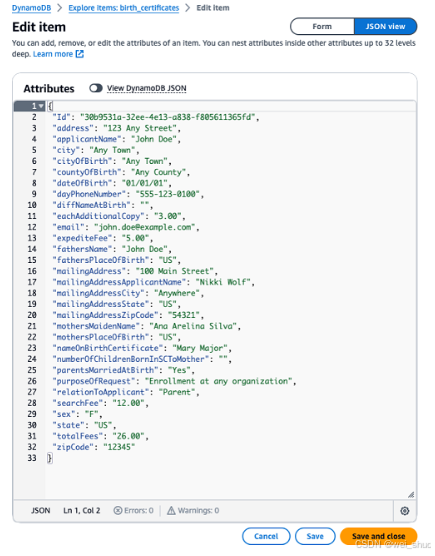Click the "fathersPlaceOfBirth" line
Viewport: 435px width, 556px height.
117,260
